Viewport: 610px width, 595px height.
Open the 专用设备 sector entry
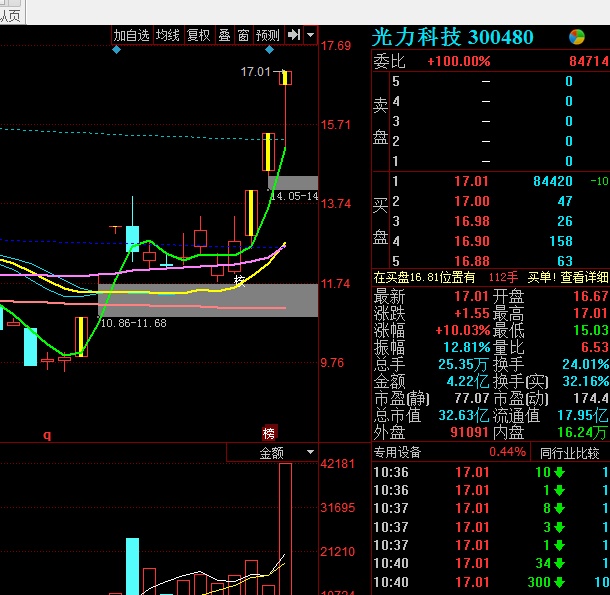point(398,453)
